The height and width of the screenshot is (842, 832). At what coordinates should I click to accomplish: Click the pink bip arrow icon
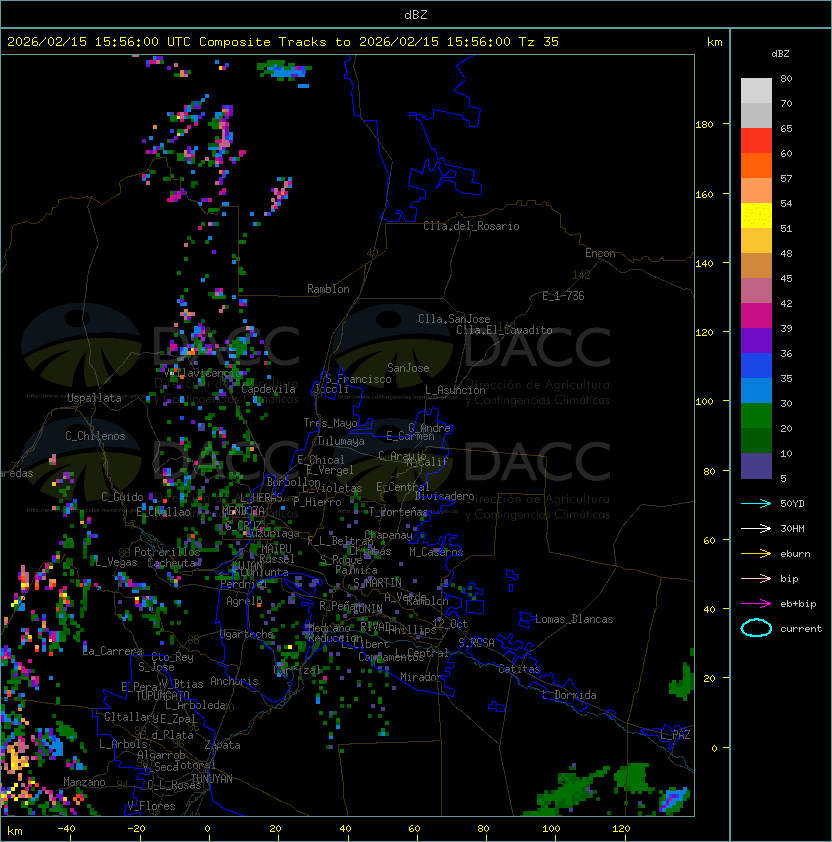point(756,578)
